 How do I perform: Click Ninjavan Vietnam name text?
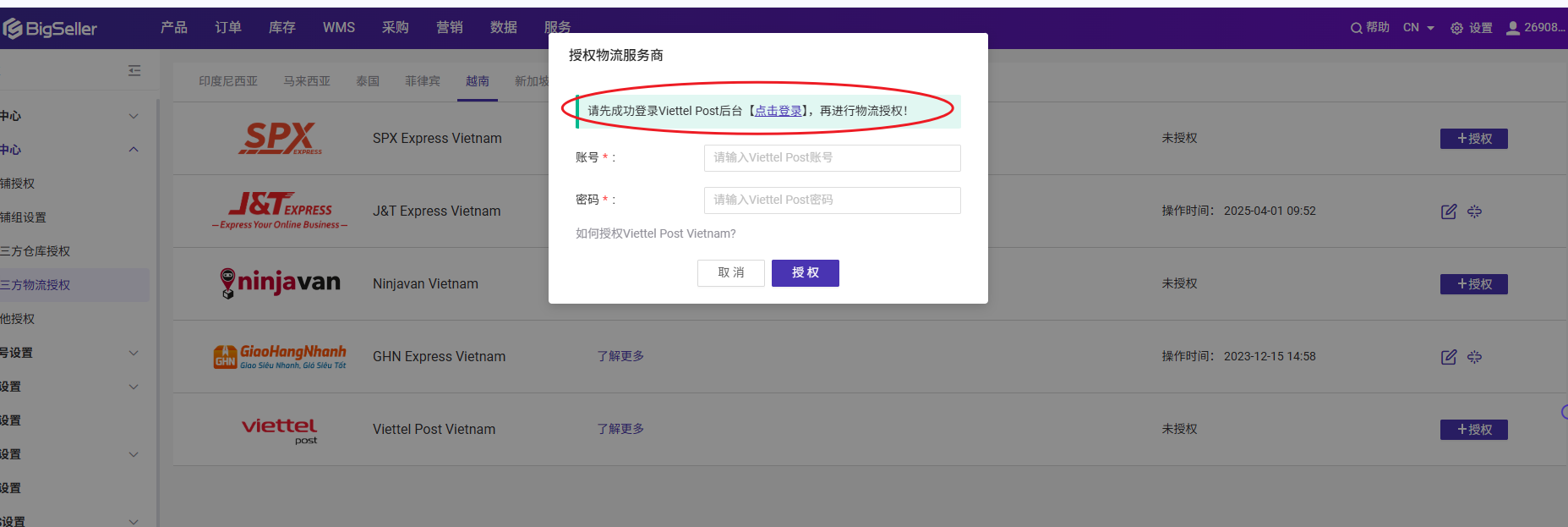[425, 284]
